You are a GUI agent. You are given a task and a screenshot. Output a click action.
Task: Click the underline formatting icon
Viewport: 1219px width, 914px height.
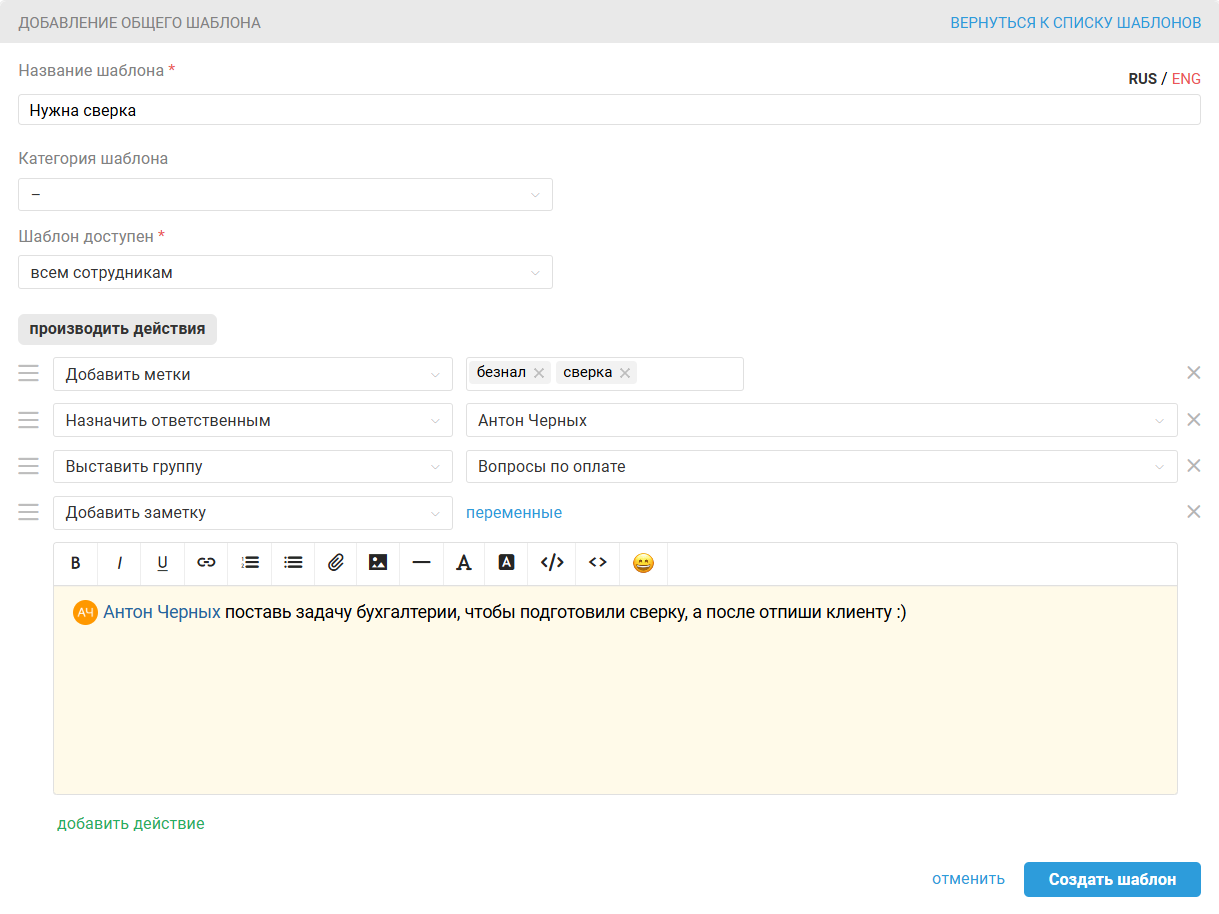point(162,563)
